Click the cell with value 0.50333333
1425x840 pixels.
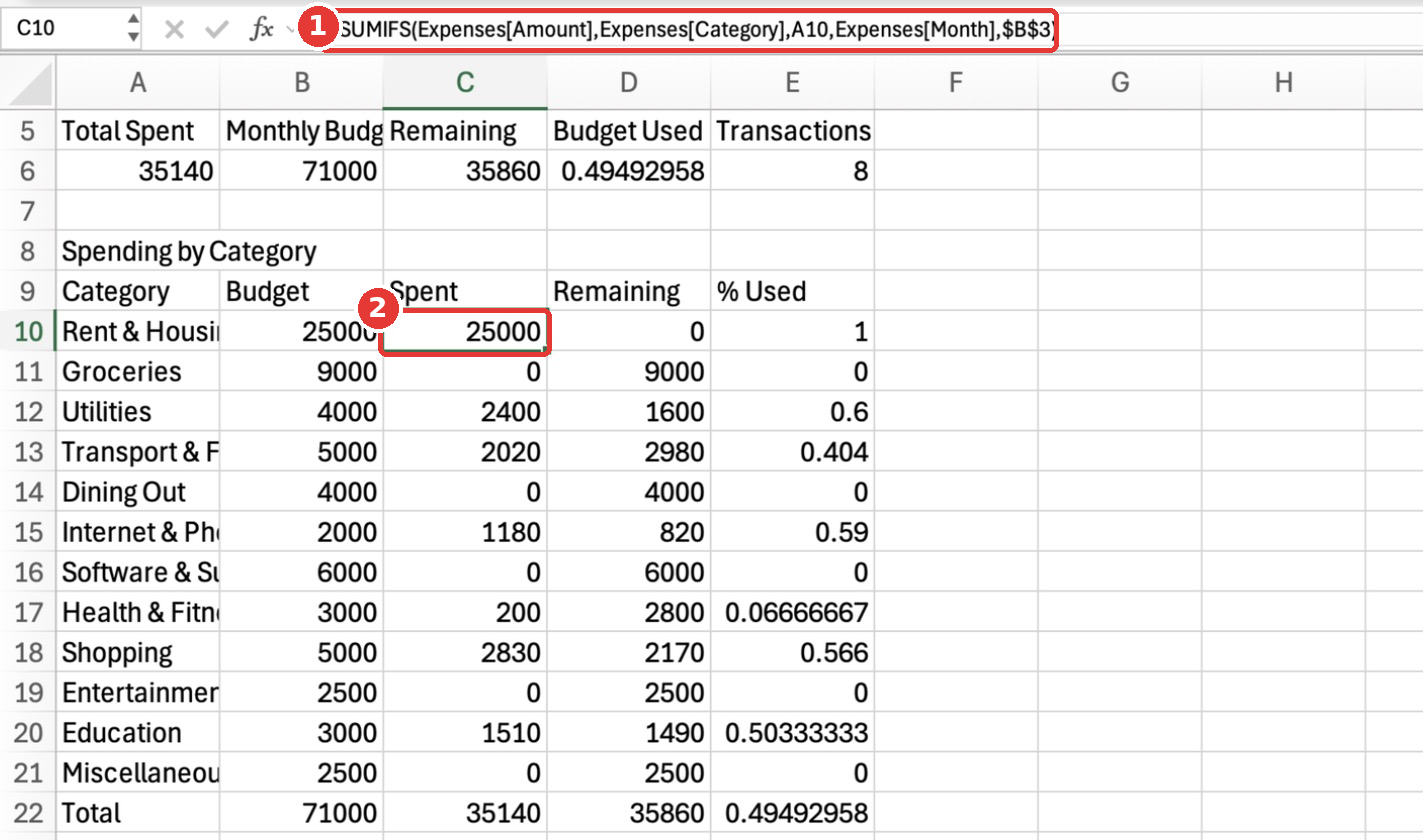tap(792, 732)
